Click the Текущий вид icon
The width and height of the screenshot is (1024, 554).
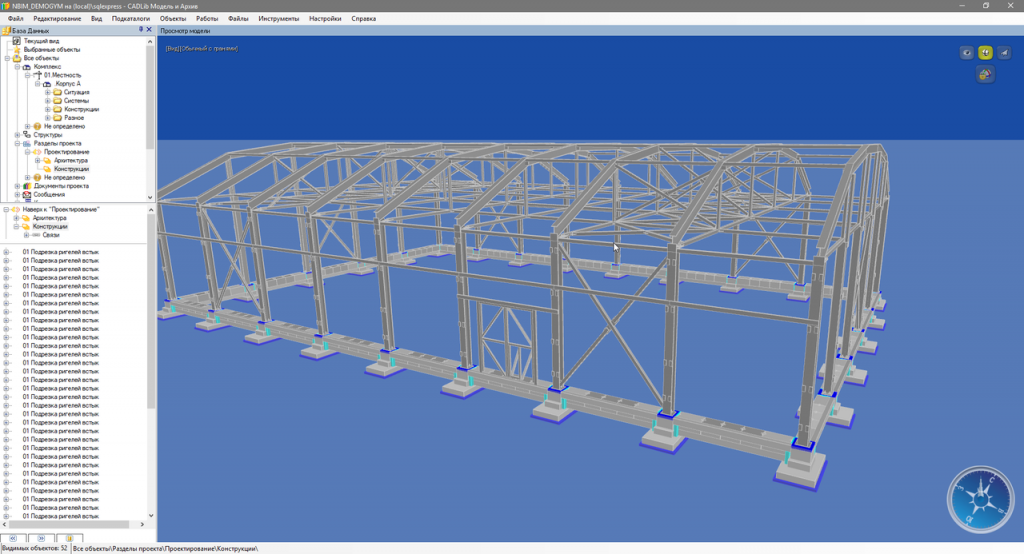pos(17,41)
